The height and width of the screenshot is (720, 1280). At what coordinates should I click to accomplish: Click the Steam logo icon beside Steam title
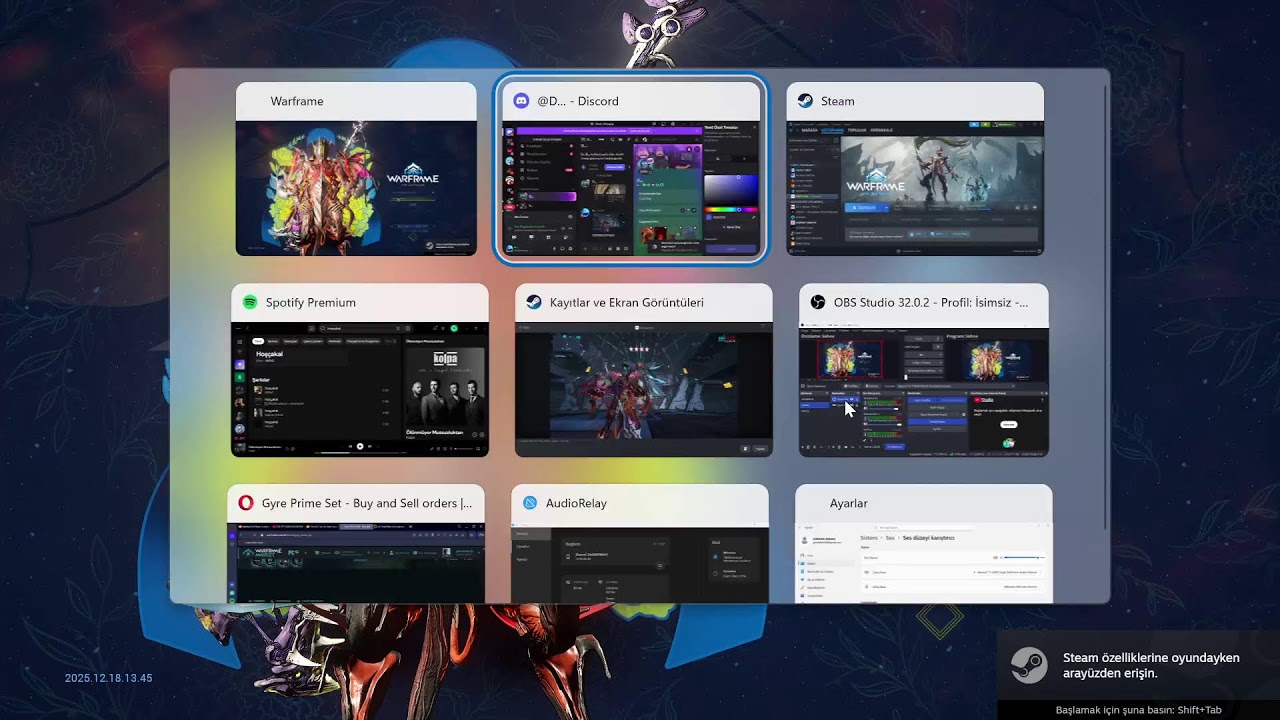(x=805, y=101)
